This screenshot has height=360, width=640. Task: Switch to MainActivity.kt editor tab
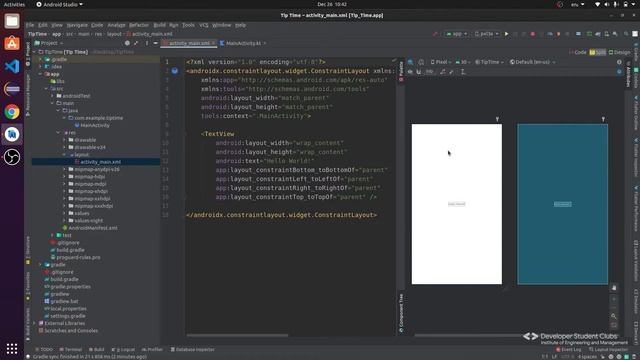pyautogui.click(x=243, y=43)
